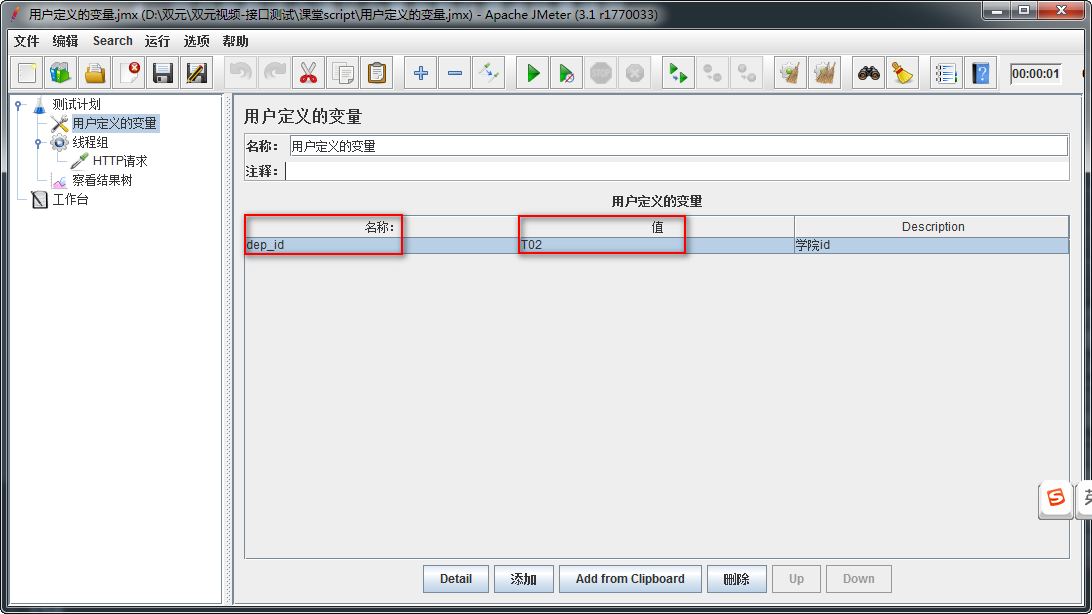Click the Undo arrow icon

[241, 73]
